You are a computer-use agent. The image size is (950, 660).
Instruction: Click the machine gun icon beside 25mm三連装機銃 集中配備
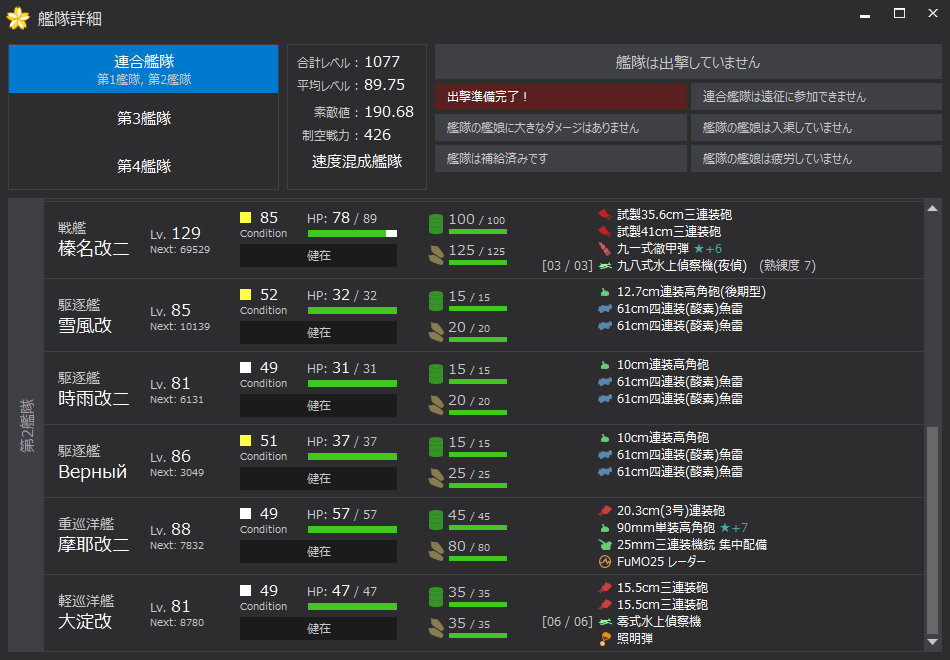604,545
